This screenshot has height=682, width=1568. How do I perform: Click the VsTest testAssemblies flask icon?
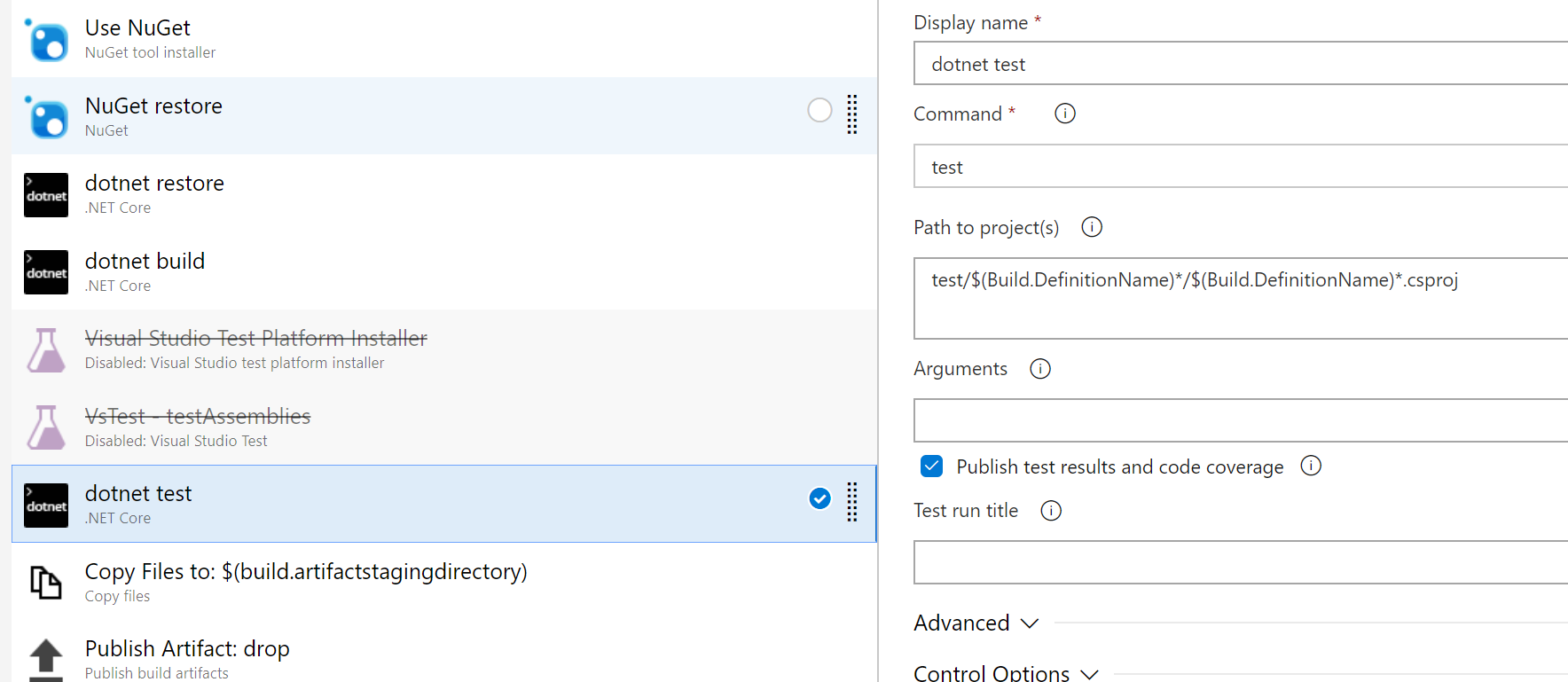point(46,427)
